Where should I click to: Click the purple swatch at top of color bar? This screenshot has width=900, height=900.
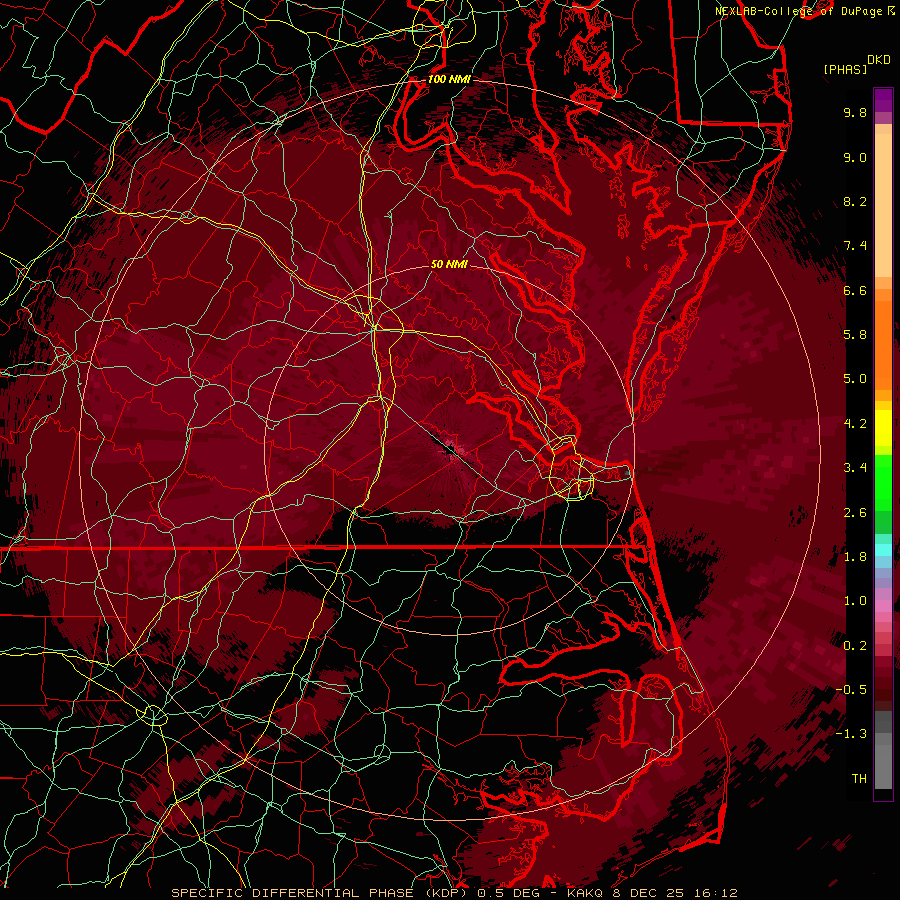[883, 100]
